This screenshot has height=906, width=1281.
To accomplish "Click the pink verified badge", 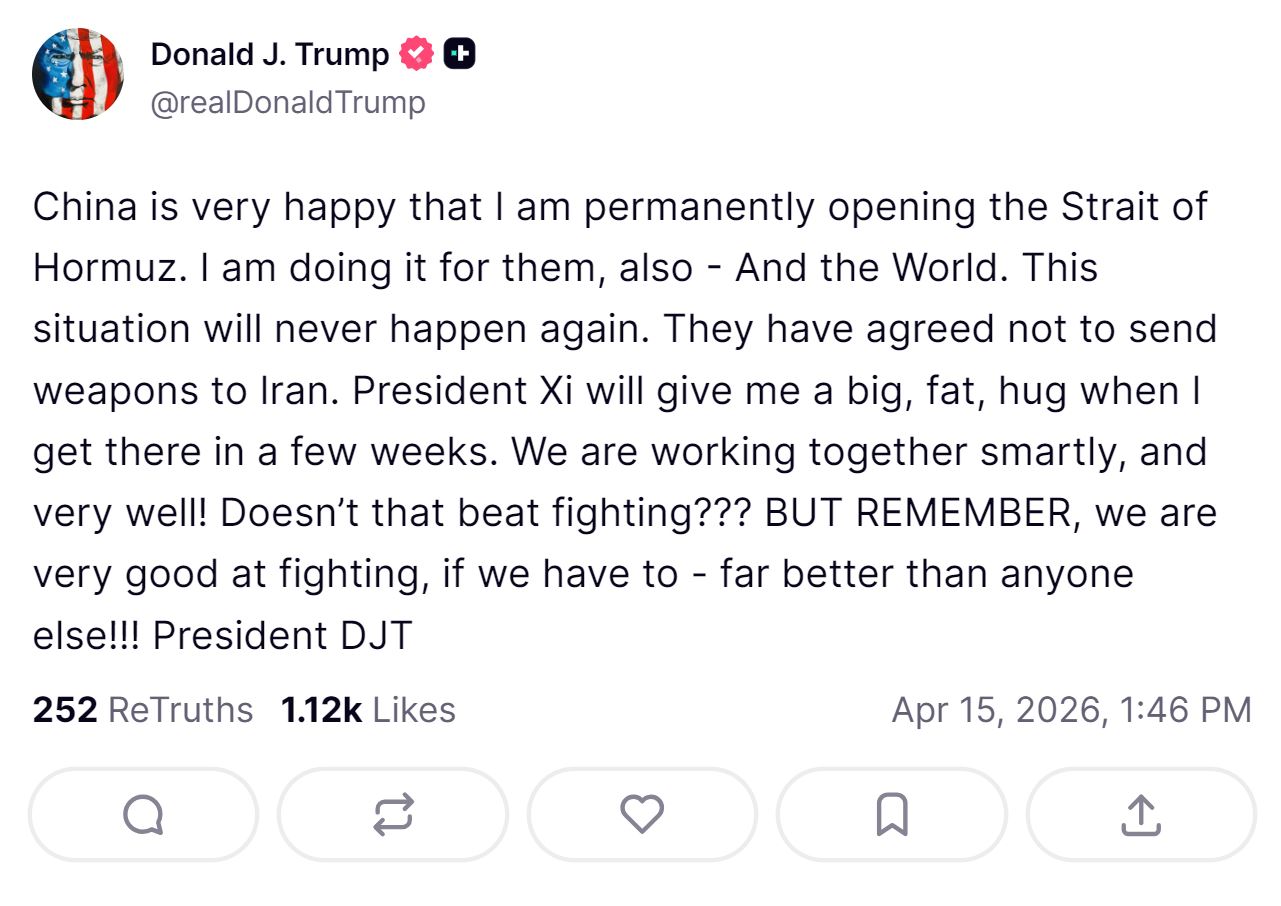I will pyautogui.click(x=415, y=53).
